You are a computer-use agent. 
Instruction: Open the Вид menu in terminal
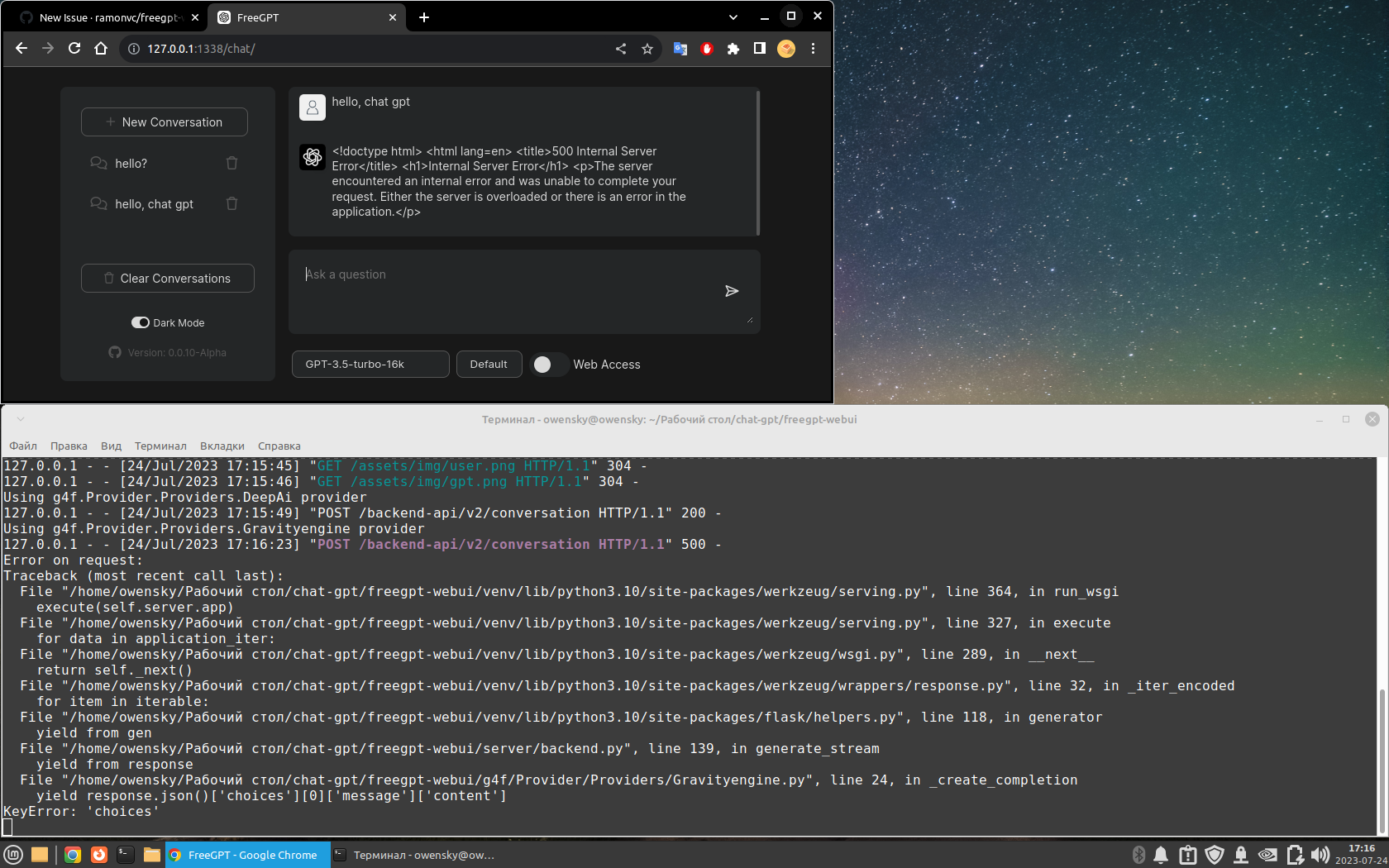click(x=111, y=446)
